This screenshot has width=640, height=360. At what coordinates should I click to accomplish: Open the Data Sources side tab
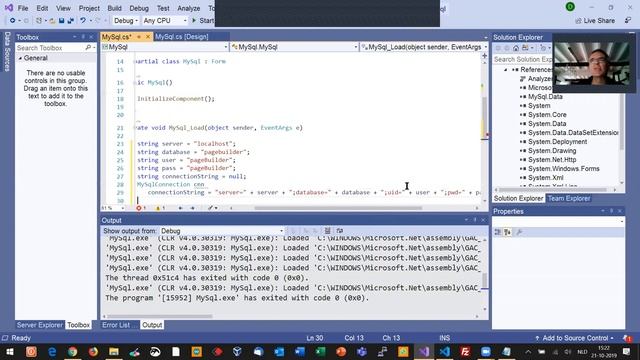7,51
